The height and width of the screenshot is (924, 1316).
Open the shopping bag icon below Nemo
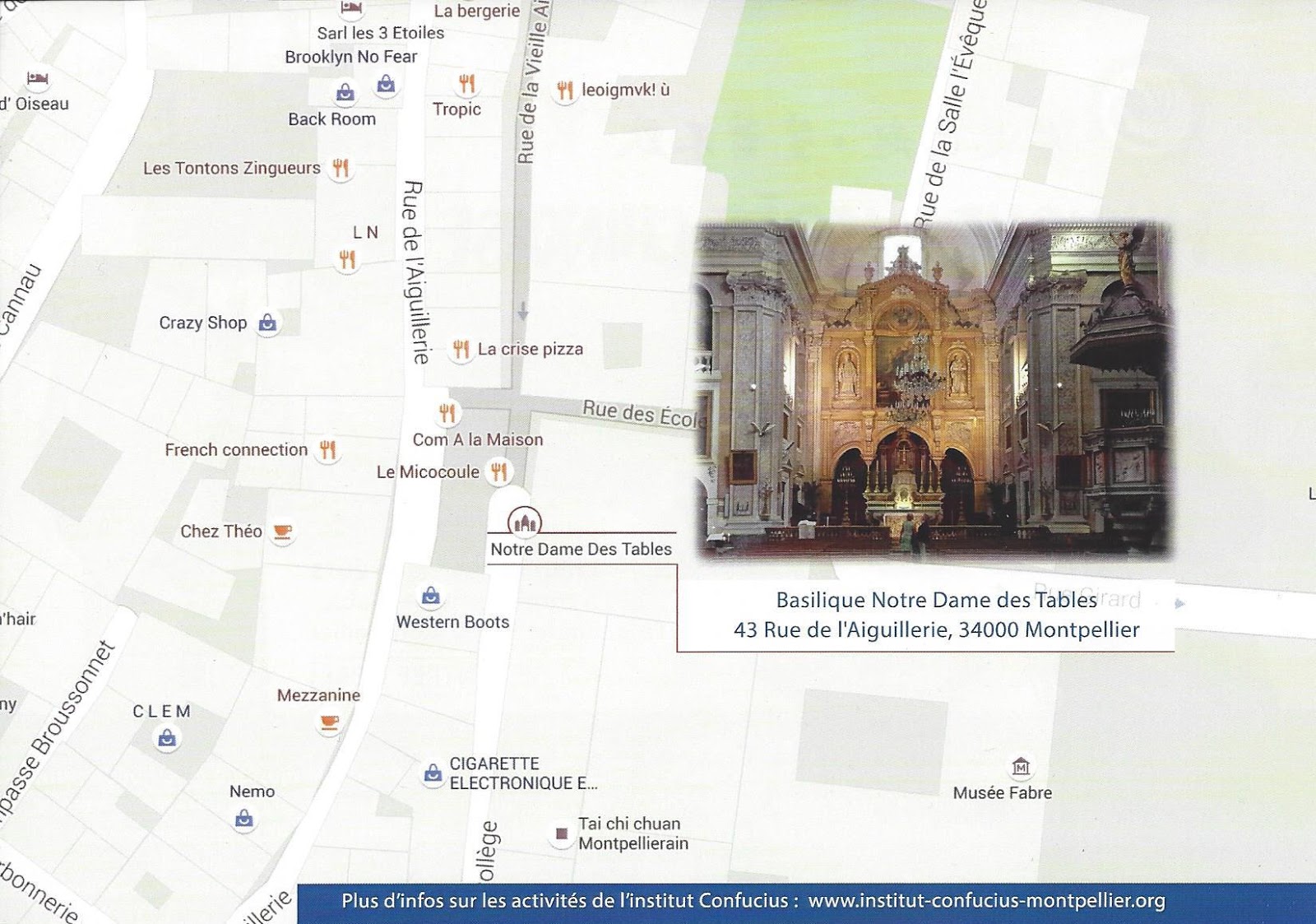point(243,819)
